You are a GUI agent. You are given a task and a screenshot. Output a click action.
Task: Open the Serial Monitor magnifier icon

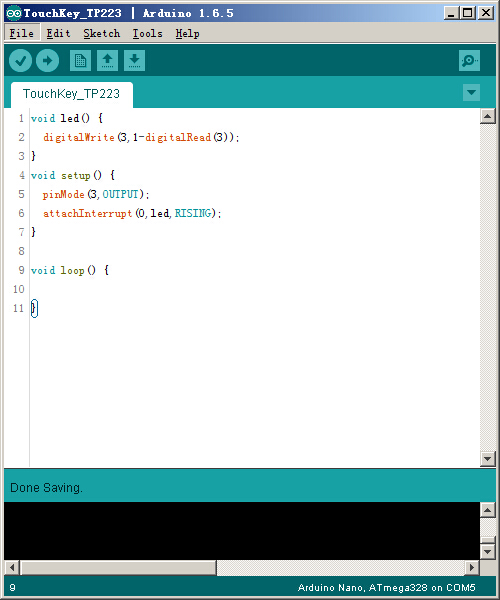pos(469,60)
